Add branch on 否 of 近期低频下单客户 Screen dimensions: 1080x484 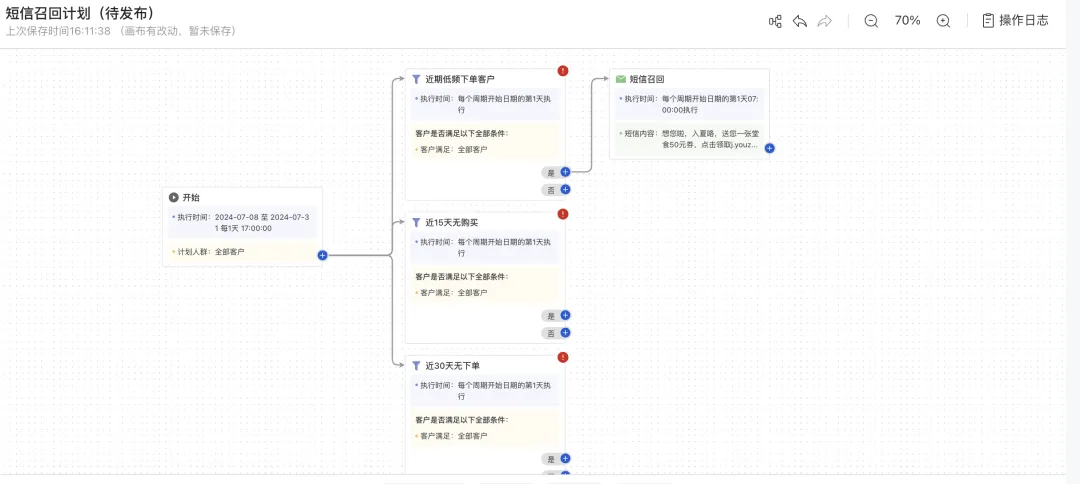click(x=565, y=189)
